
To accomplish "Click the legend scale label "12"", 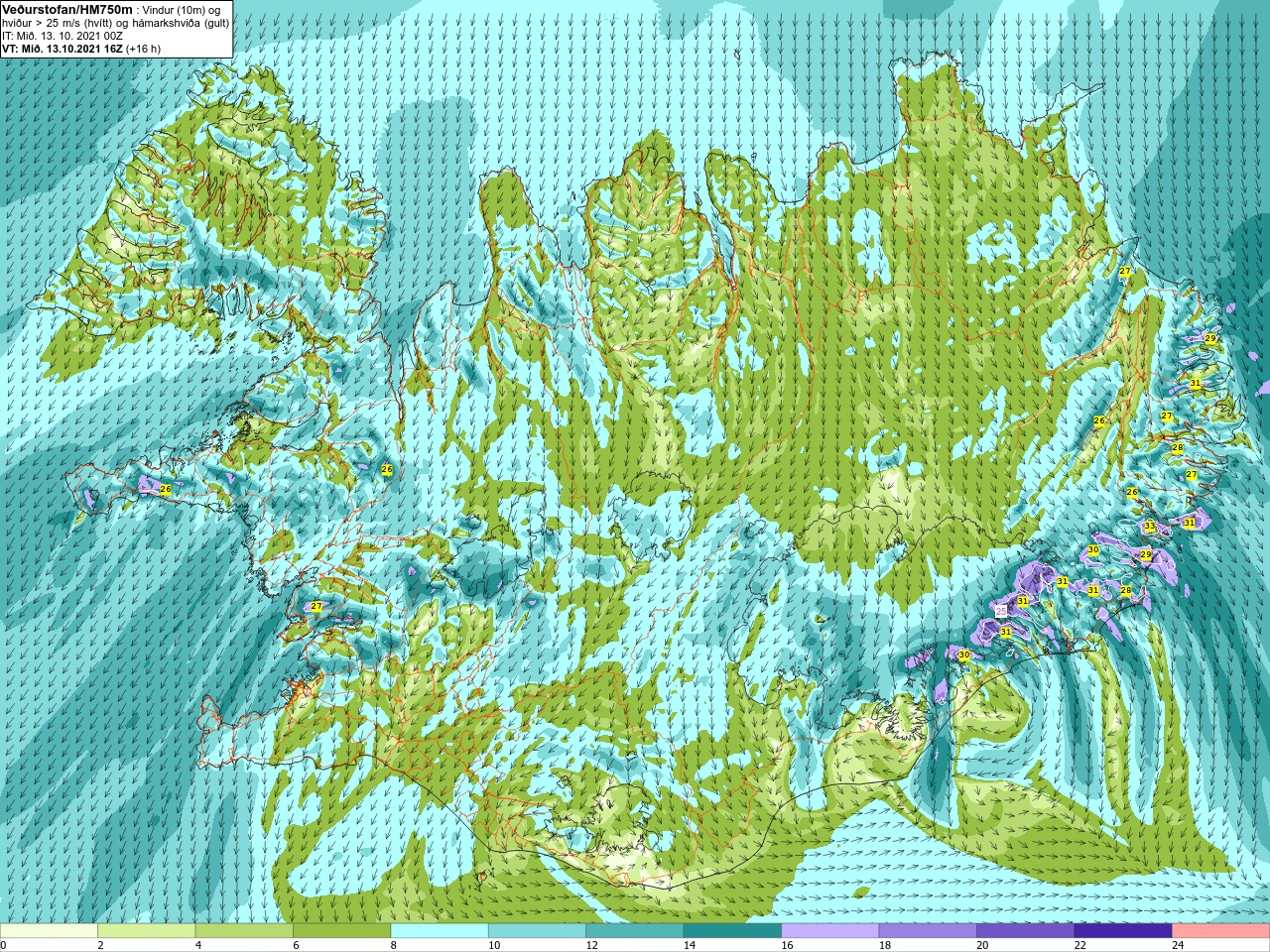I will 591,945.
